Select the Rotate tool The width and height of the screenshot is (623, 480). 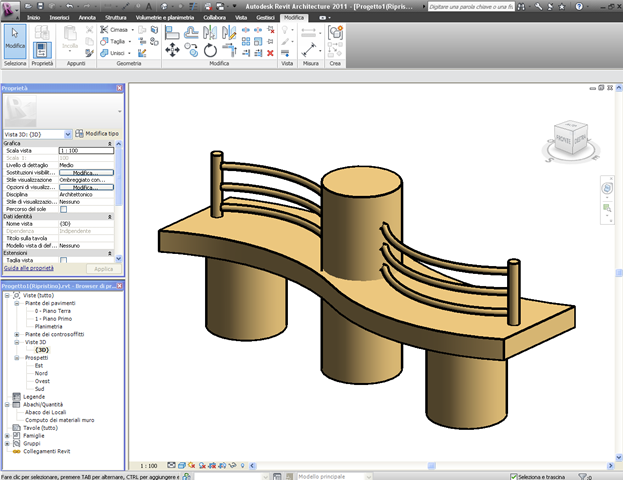tap(210, 49)
